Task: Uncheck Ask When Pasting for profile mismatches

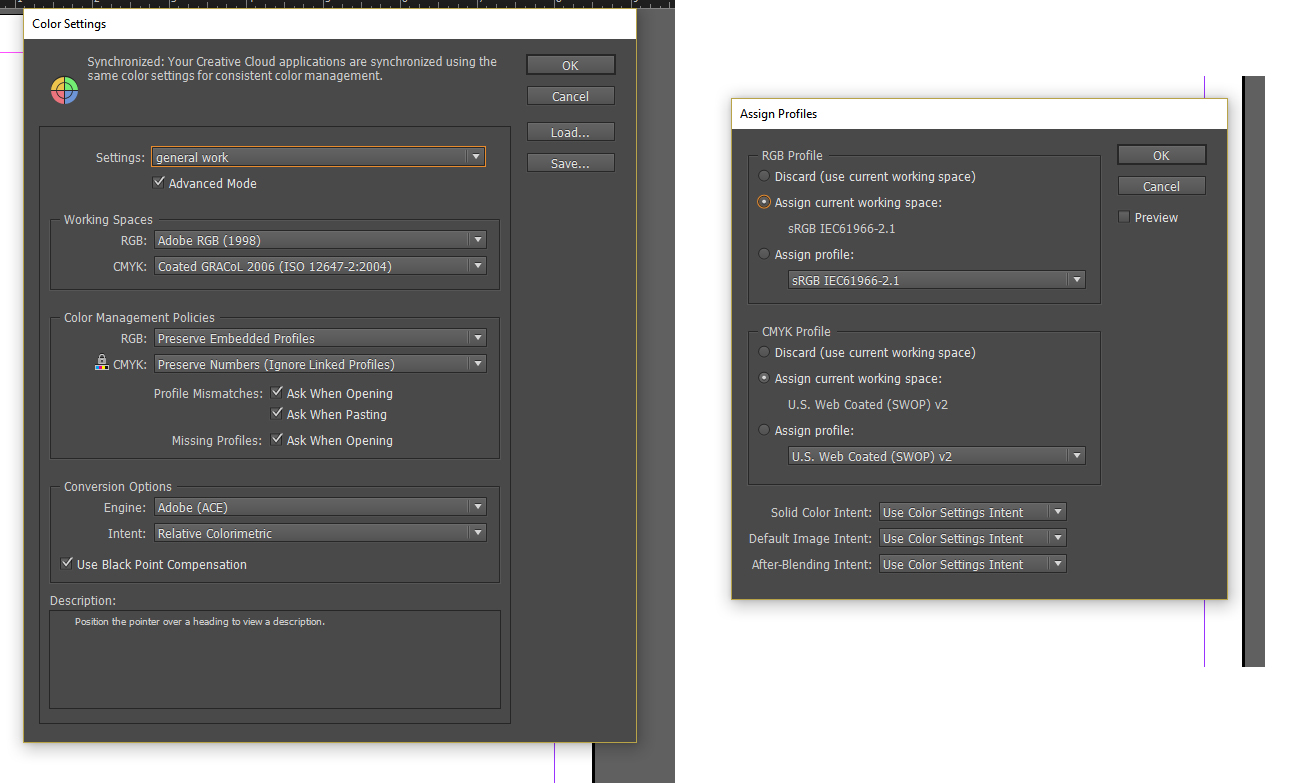Action: coord(278,414)
